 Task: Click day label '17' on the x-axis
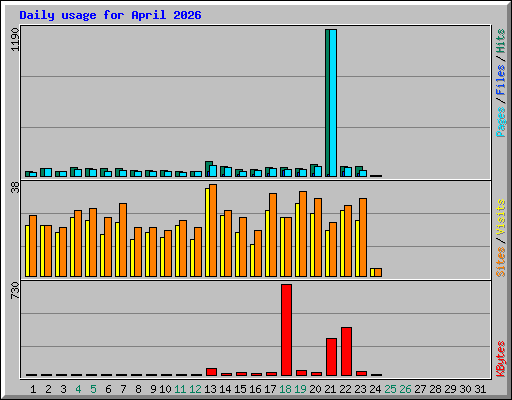pos(270,389)
